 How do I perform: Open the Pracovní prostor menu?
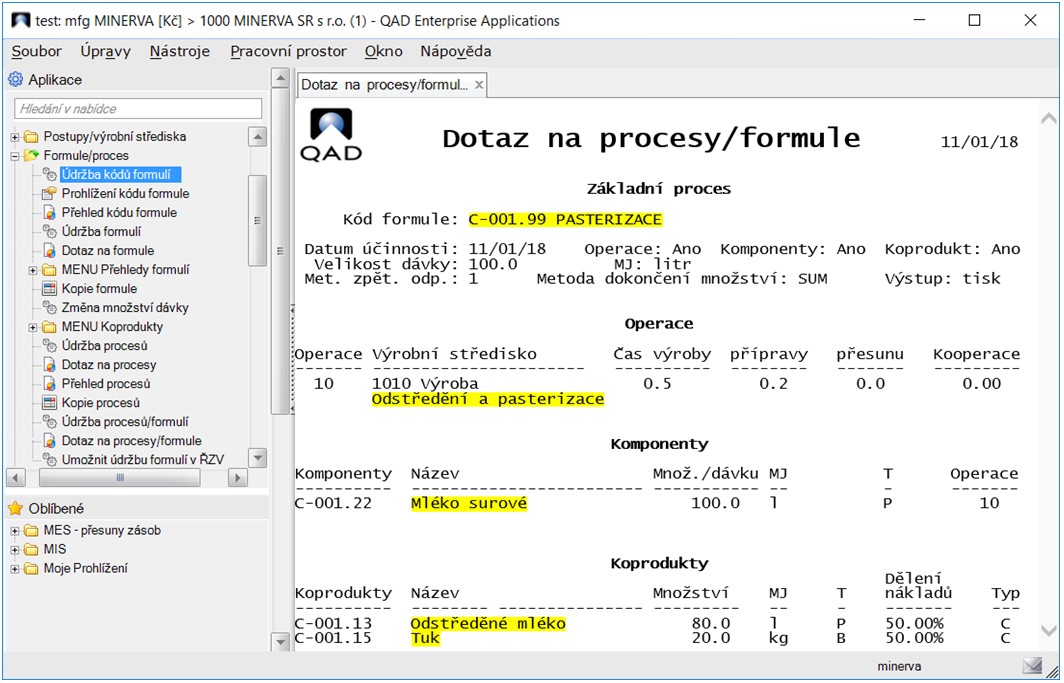point(288,52)
